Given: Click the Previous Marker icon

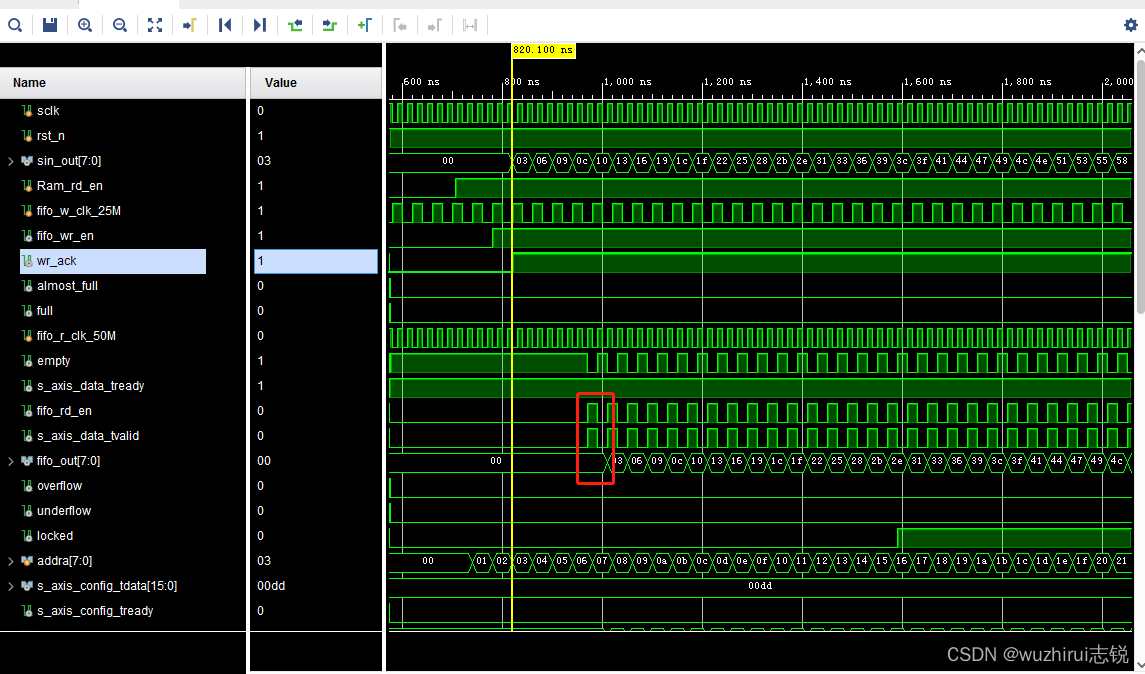Looking at the screenshot, I should (x=399, y=26).
